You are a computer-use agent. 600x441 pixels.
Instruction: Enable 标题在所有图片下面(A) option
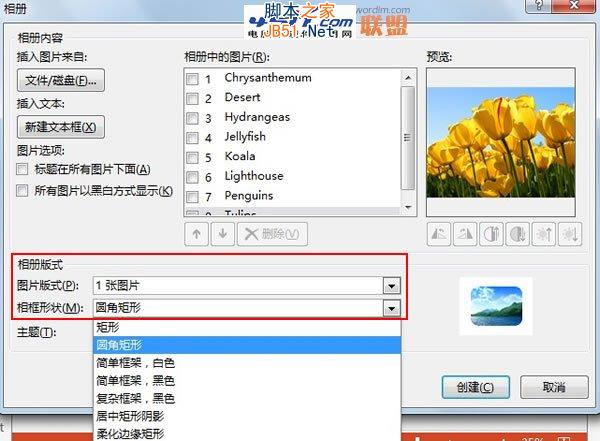point(22,169)
